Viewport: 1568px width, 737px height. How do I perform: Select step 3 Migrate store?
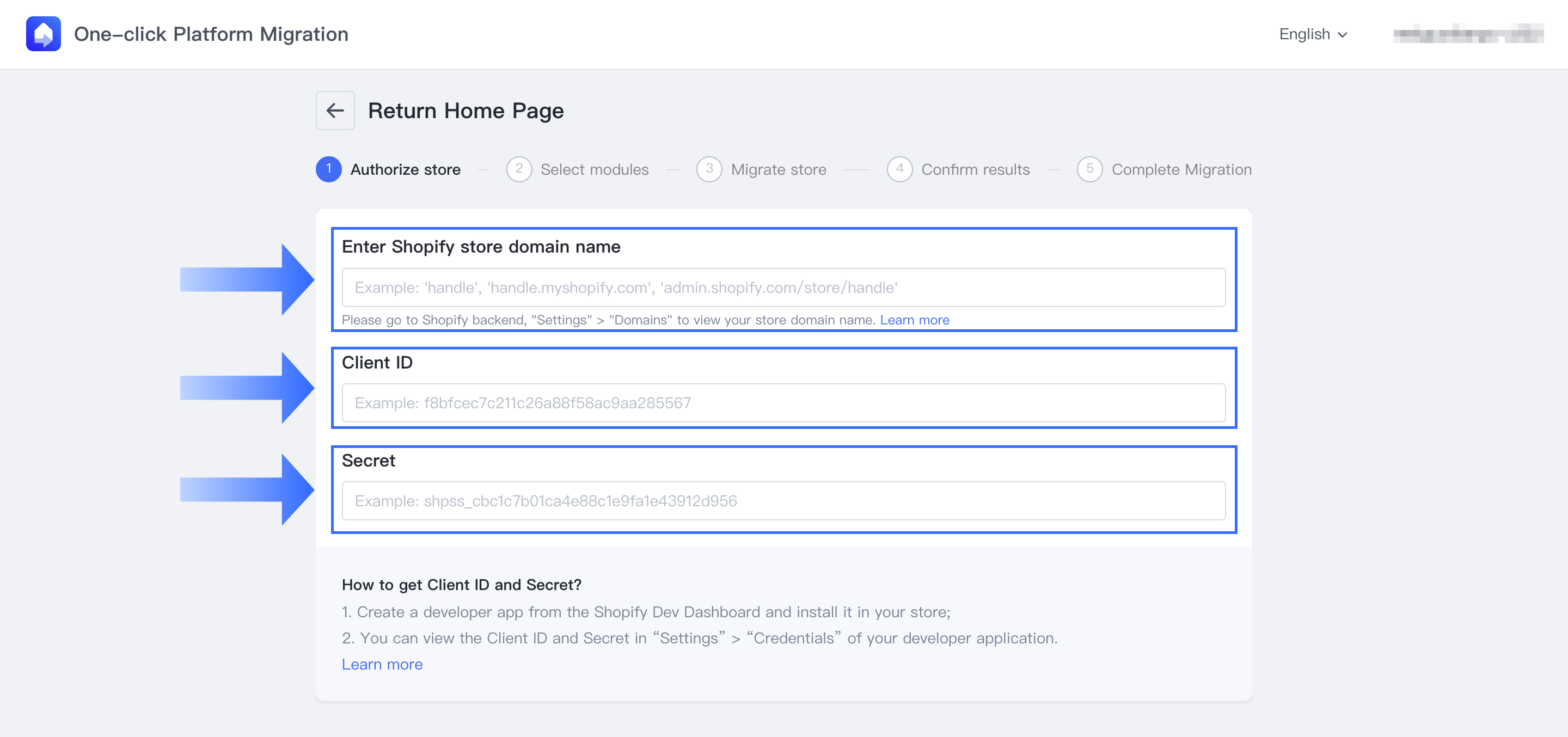pos(762,169)
